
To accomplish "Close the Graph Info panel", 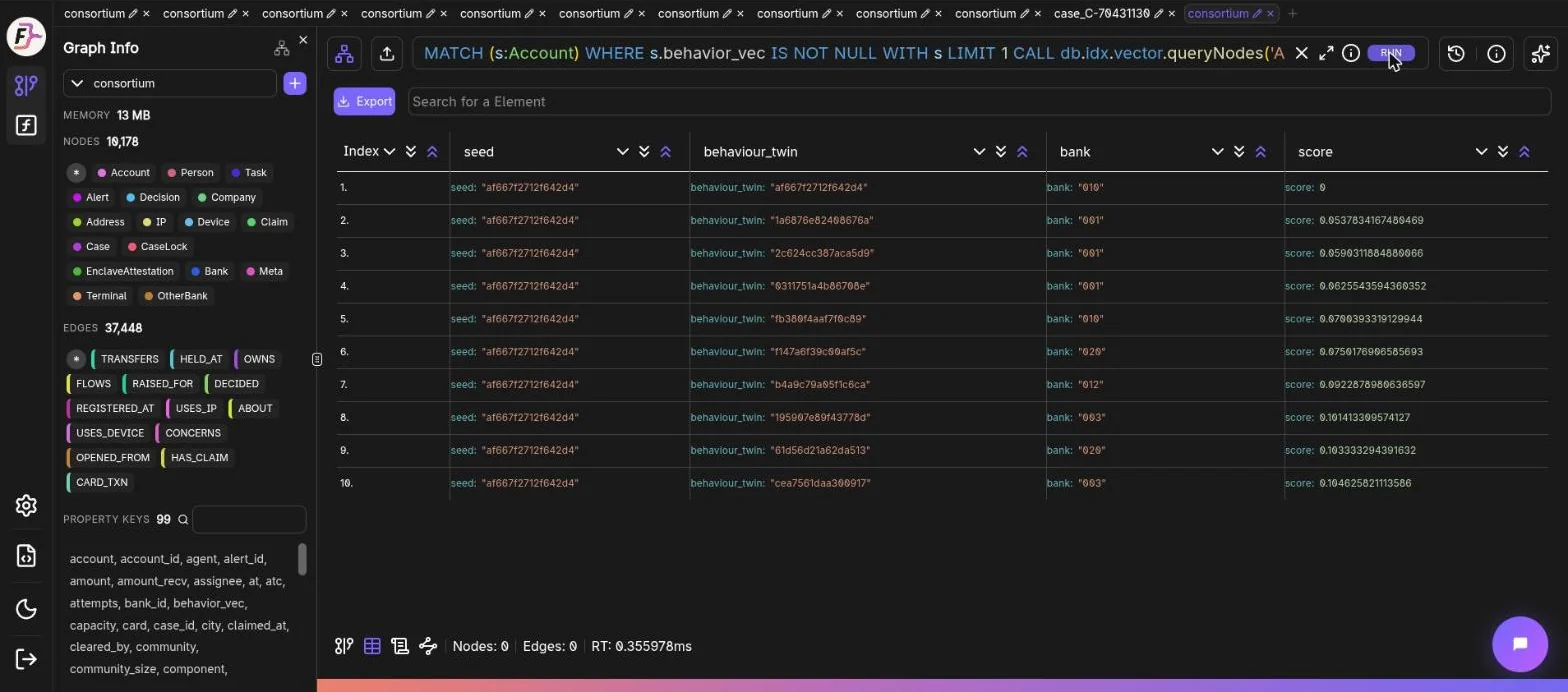I will click(304, 41).
